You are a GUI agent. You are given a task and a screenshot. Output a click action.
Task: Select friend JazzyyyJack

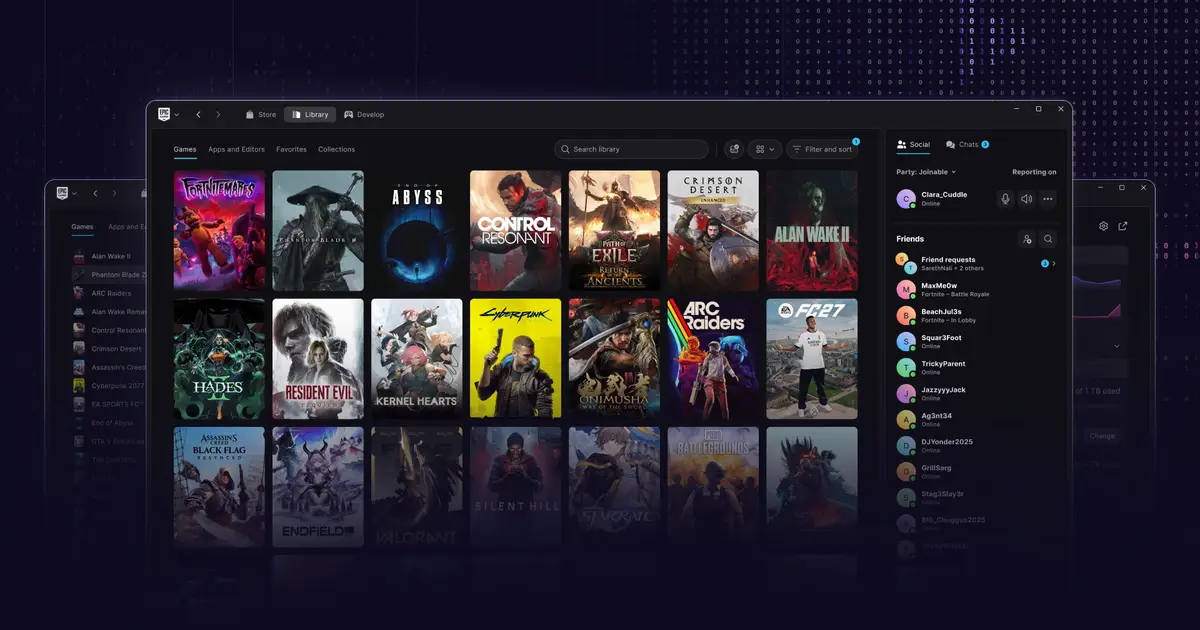tap(976, 394)
